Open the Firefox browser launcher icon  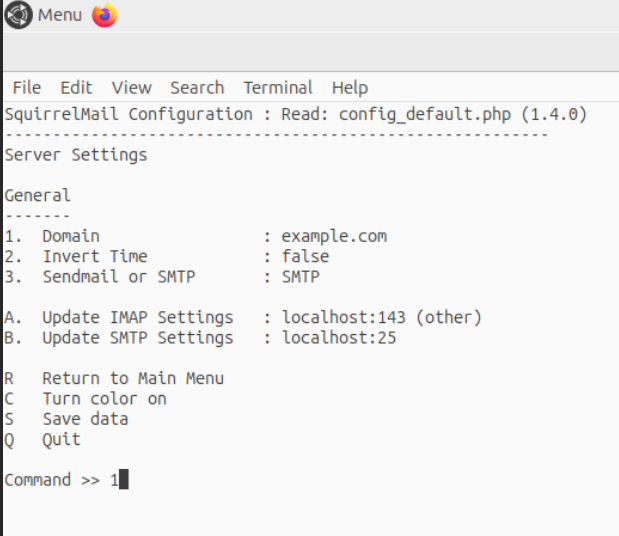pos(105,15)
